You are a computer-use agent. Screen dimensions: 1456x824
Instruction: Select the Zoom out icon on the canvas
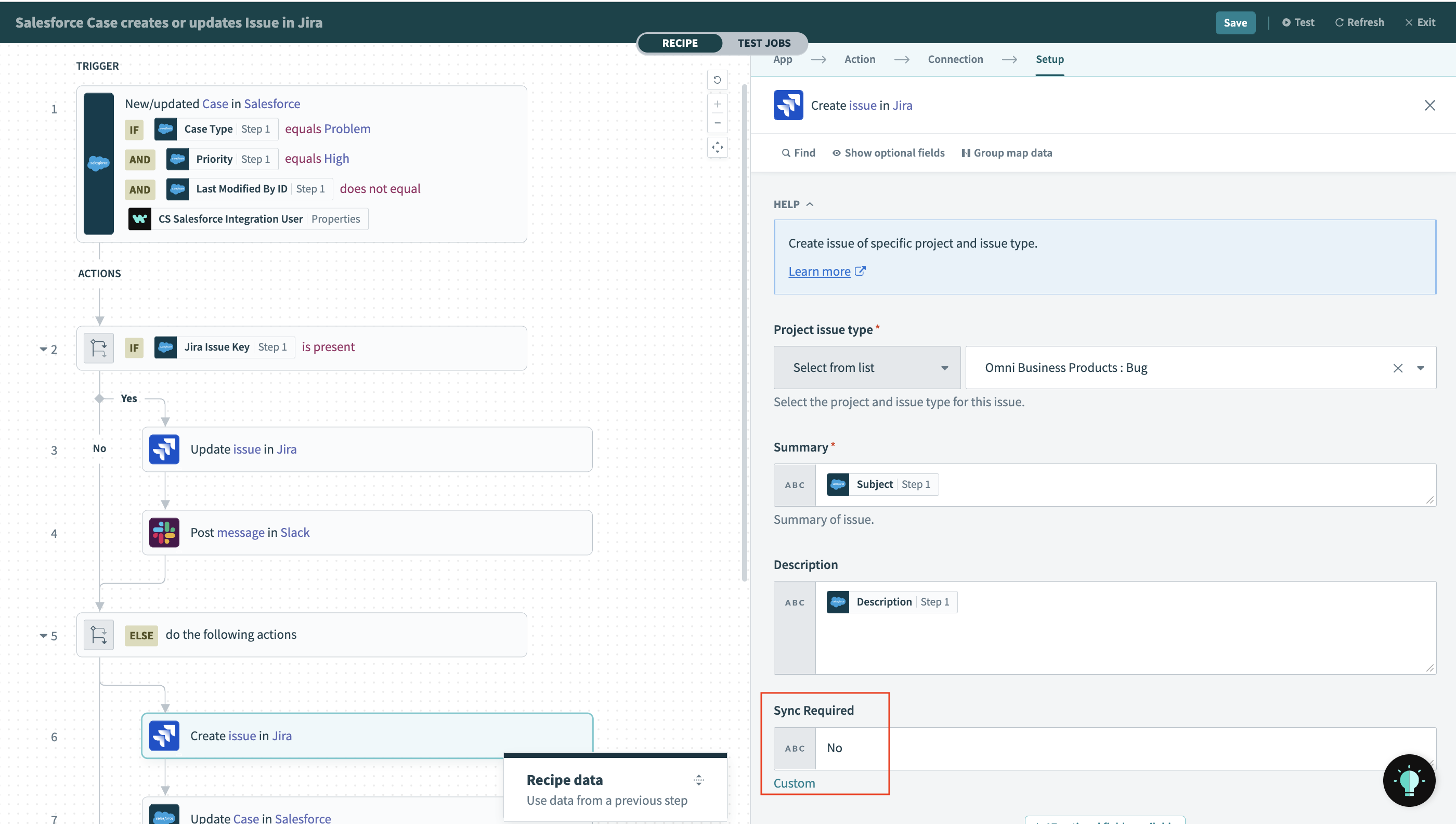[x=717, y=123]
